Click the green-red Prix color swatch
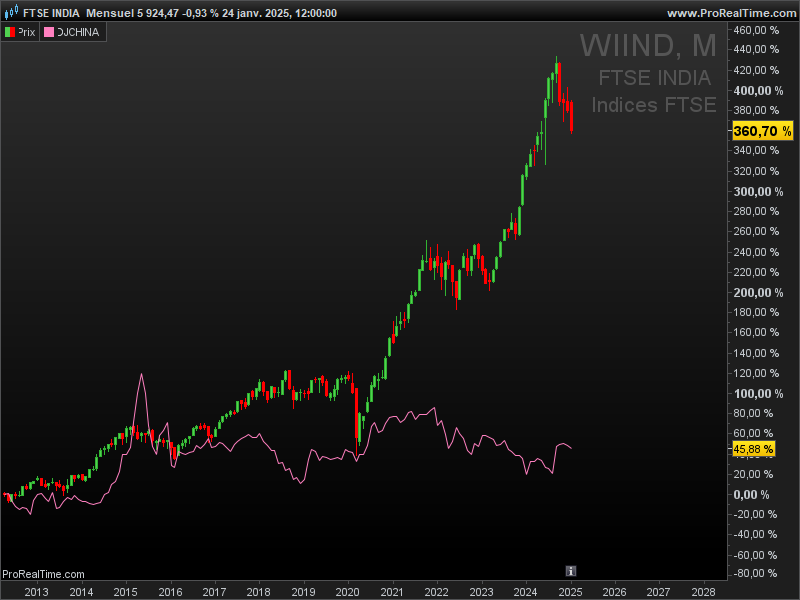Viewport: 800px width, 600px height. click(10, 32)
